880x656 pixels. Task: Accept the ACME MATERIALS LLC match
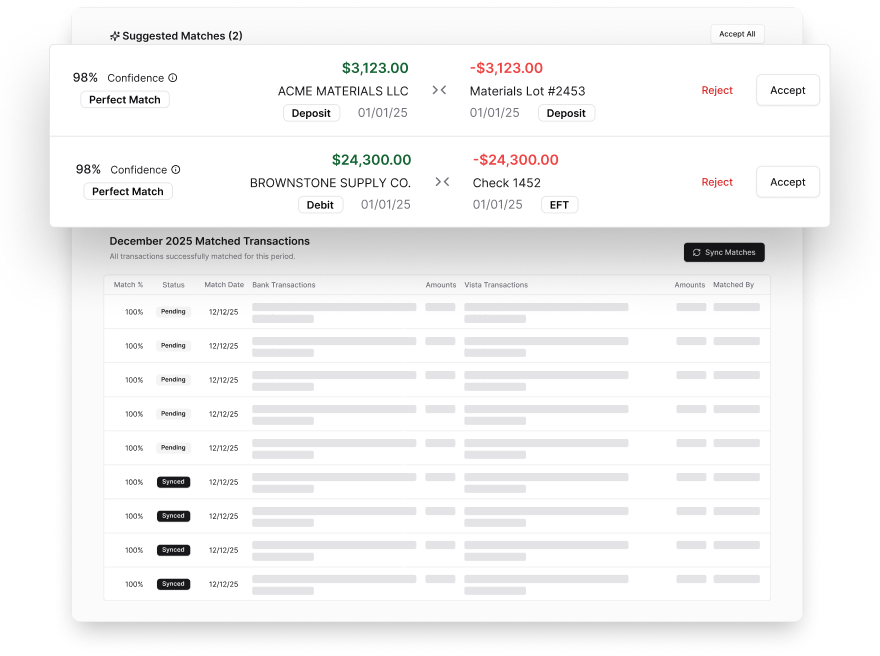click(x=787, y=90)
